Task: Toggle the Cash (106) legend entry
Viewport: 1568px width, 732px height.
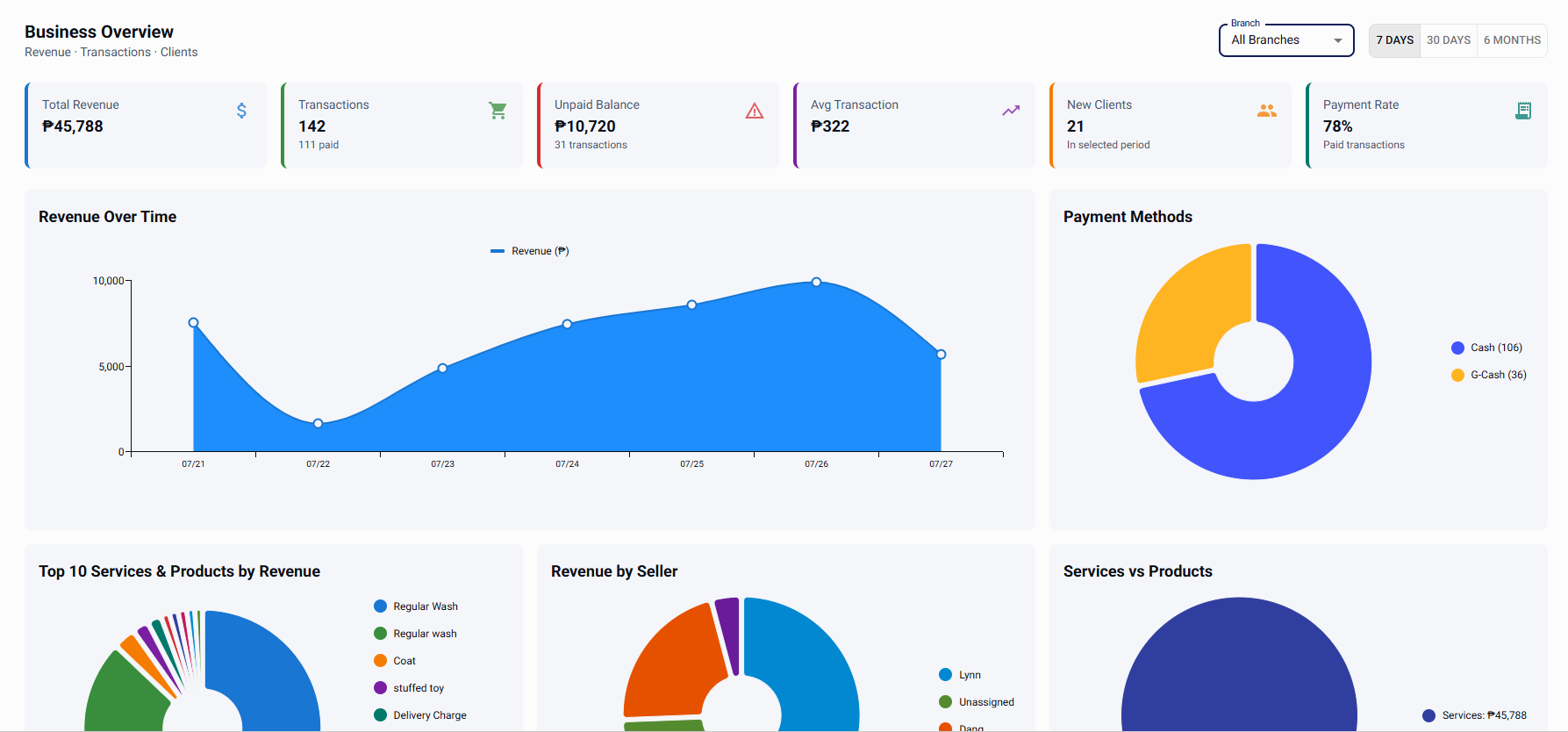Action: [1487, 348]
